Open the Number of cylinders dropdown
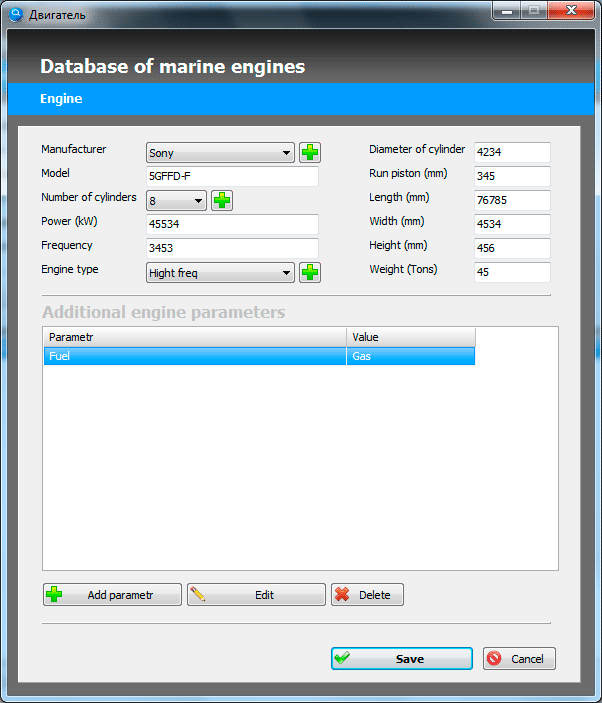The height and width of the screenshot is (703, 602). pyautogui.click(x=176, y=200)
